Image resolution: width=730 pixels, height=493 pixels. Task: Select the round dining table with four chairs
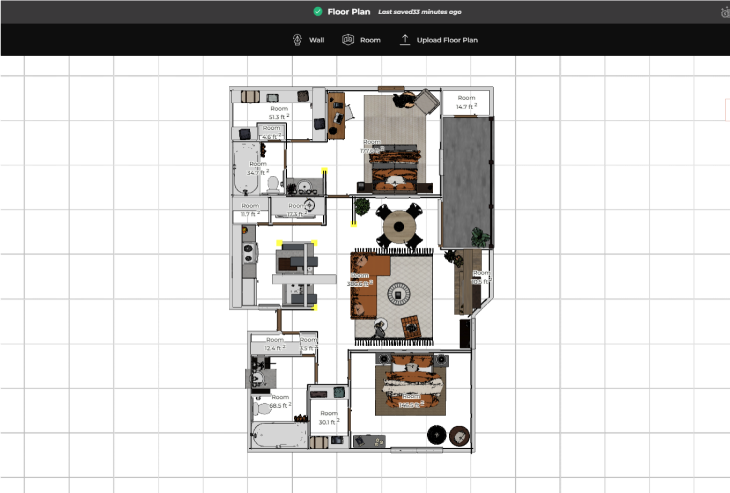(x=399, y=226)
